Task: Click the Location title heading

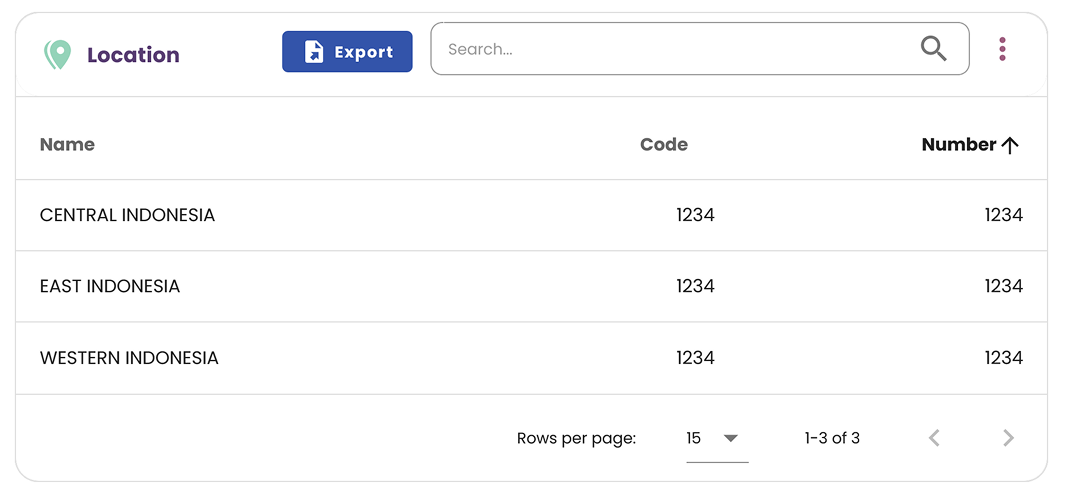Action: tap(133, 55)
